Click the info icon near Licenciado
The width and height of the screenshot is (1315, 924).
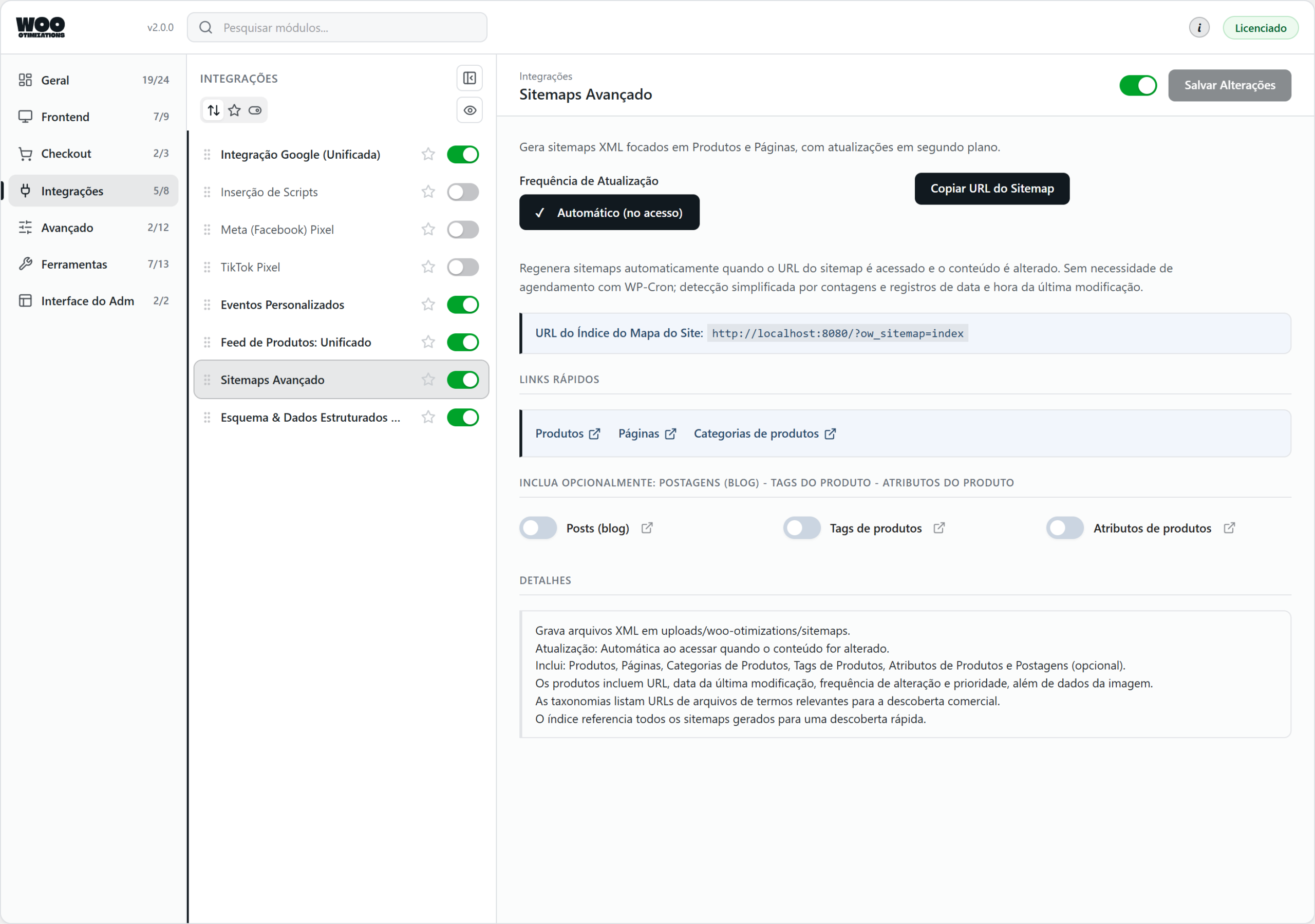point(1199,28)
